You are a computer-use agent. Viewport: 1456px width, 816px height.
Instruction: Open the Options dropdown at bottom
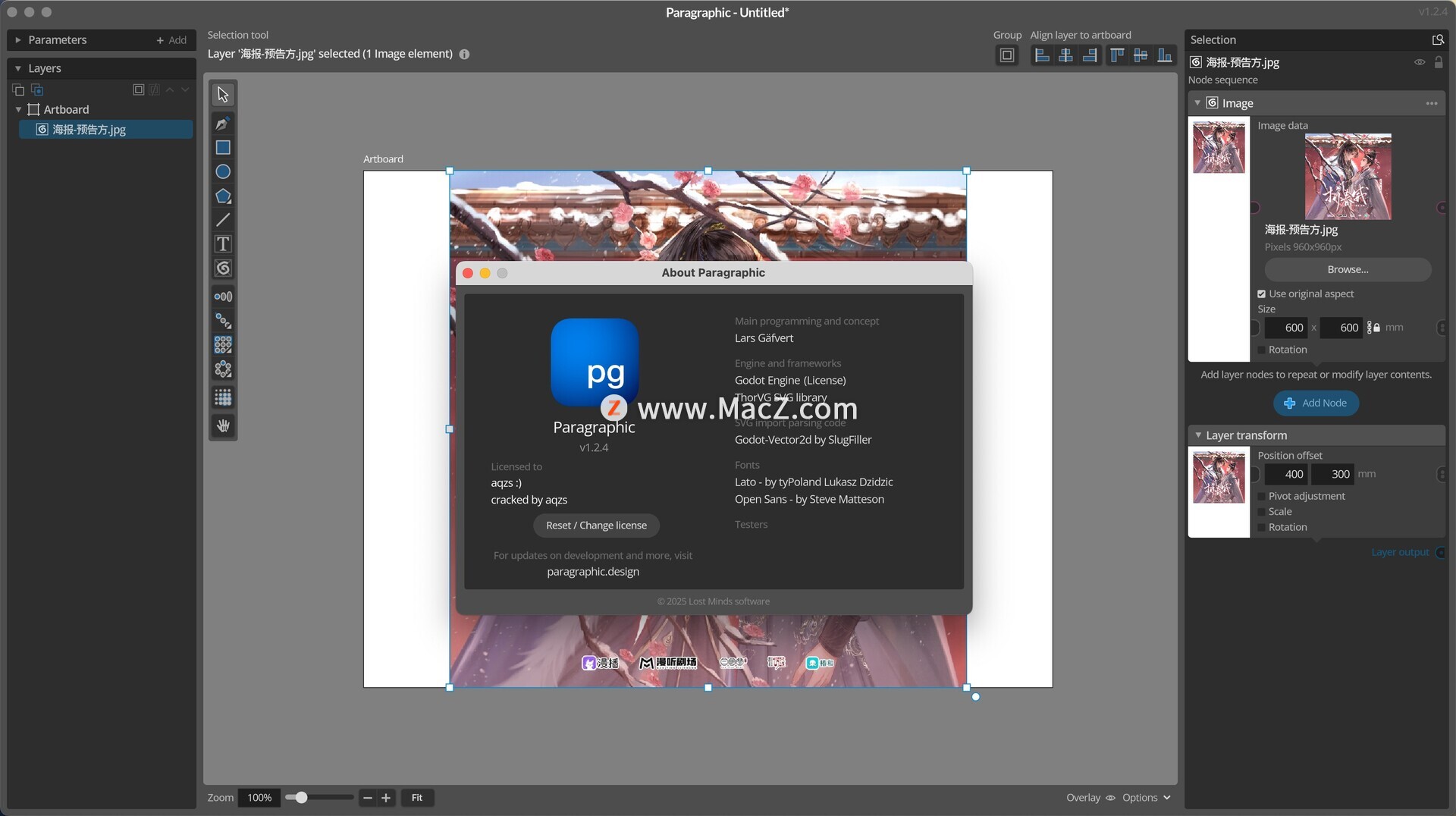pyautogui.click(x=1147, y=798)
